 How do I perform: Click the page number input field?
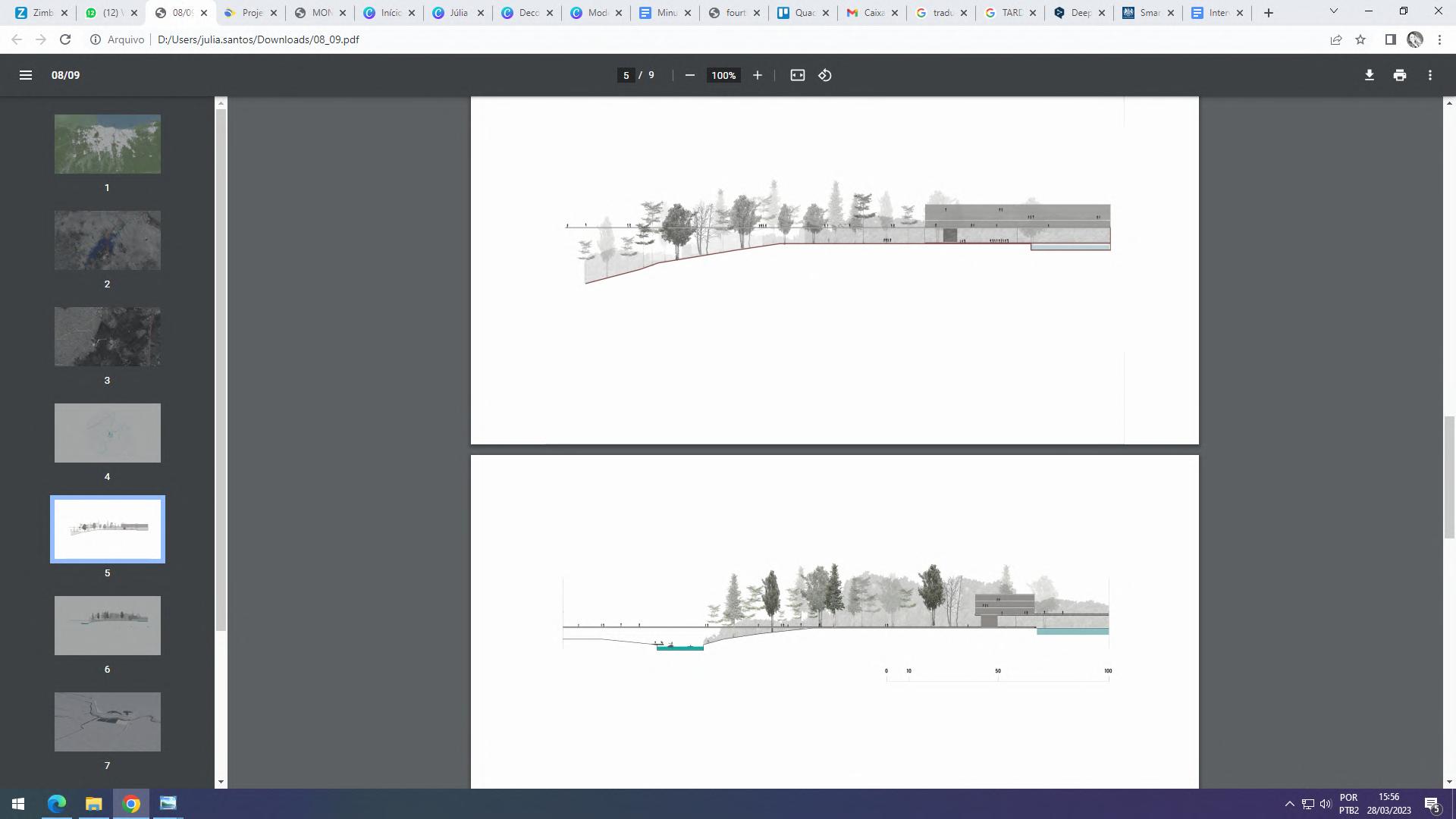click(626, 75)
